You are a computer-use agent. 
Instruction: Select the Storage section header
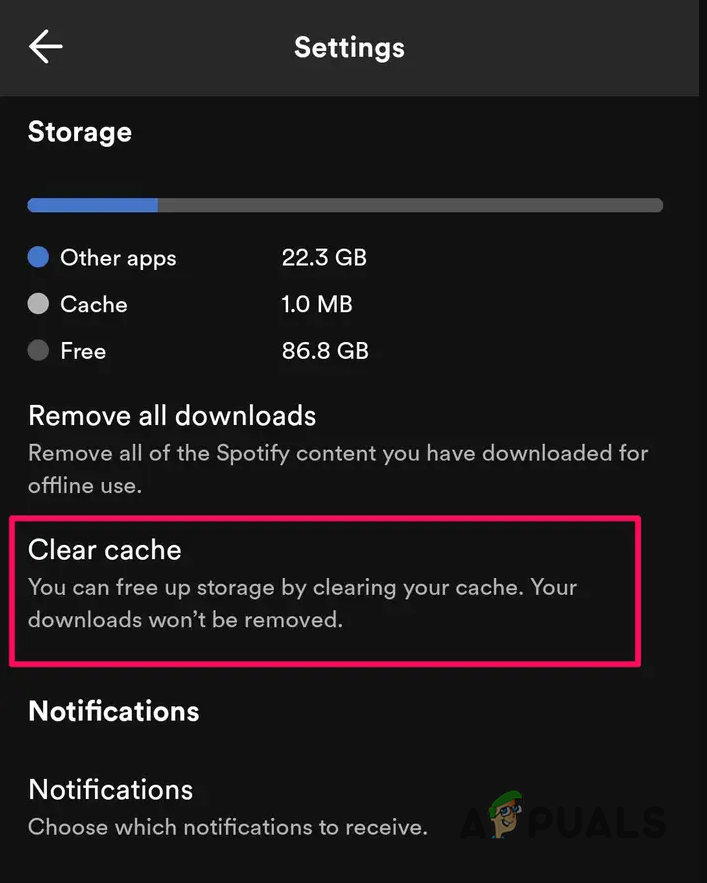click(80, 131)
